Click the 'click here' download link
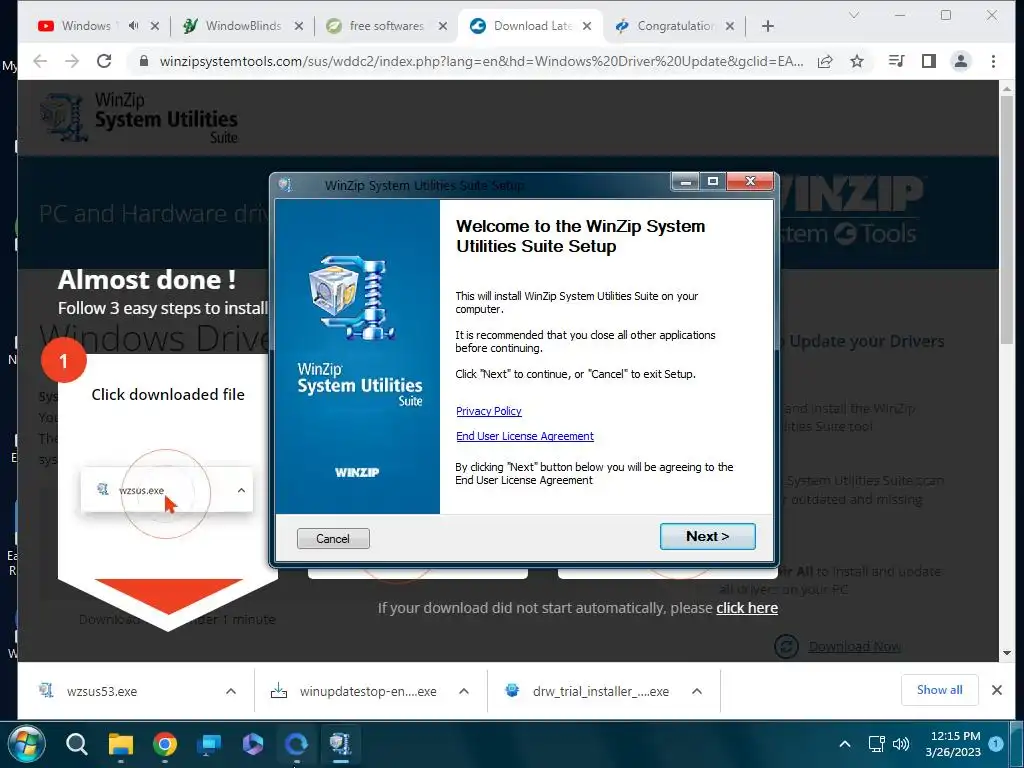 746,608
